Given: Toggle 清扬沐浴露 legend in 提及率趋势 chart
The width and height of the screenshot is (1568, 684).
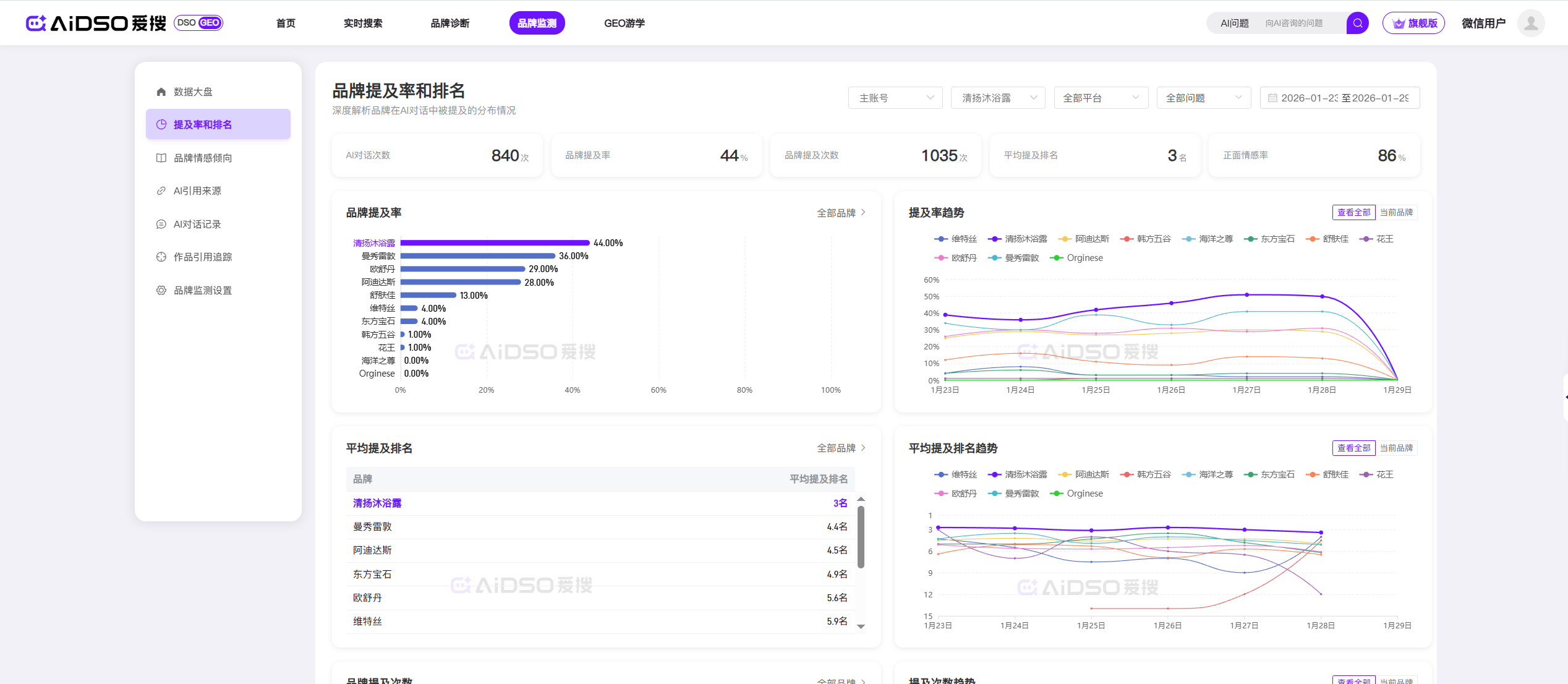Looking at the screenshot, I should tap(1018, 239).
